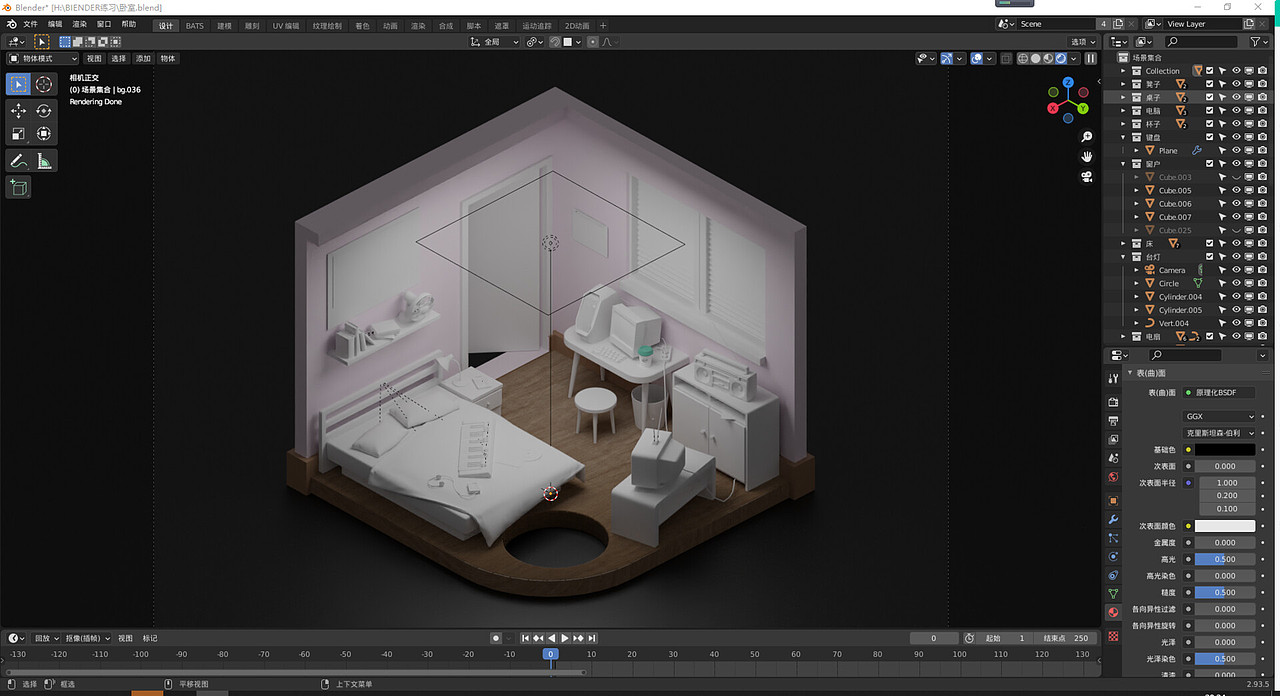Collapse the 台灯 collection
Image resolution: width=1280 pixels, height=696 pixels.
[1124, 257]
